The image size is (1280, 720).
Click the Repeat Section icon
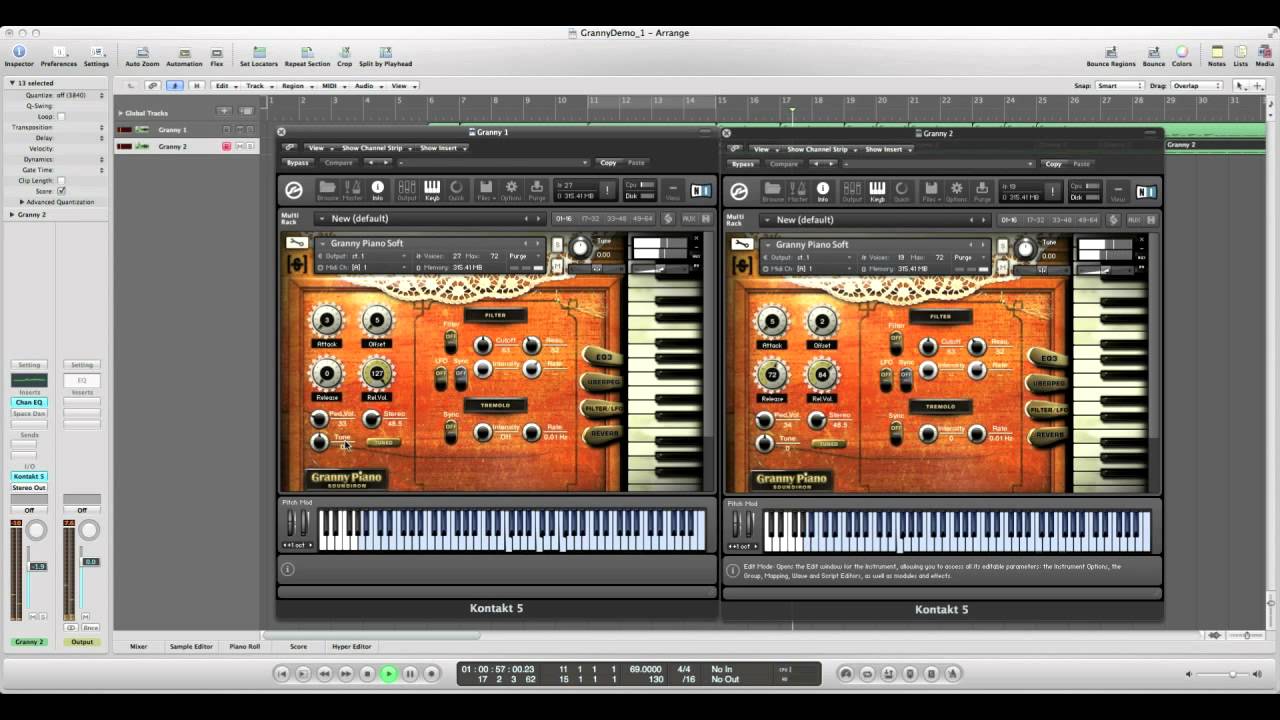pos(307,56)
